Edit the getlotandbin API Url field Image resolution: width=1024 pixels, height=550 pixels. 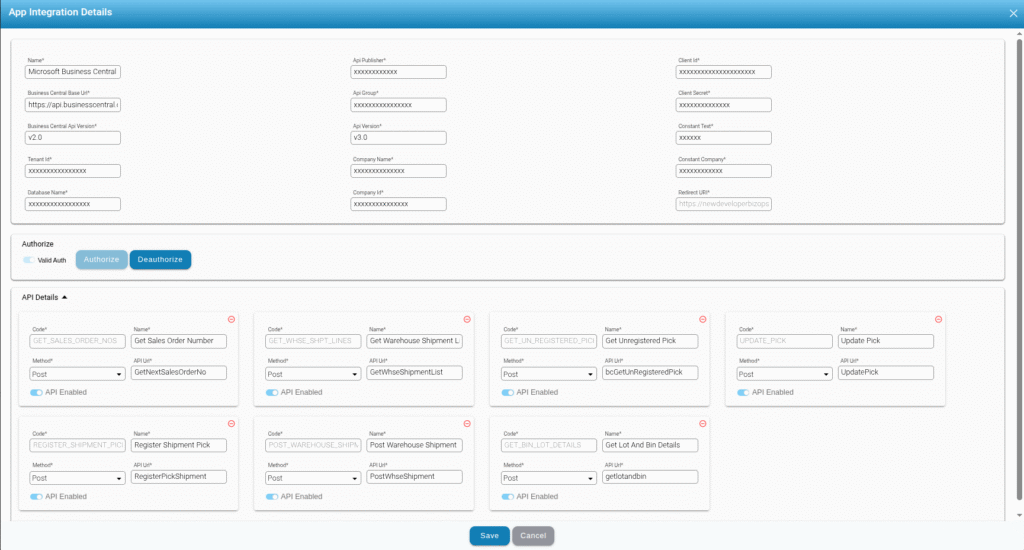(x=650, y=477)
